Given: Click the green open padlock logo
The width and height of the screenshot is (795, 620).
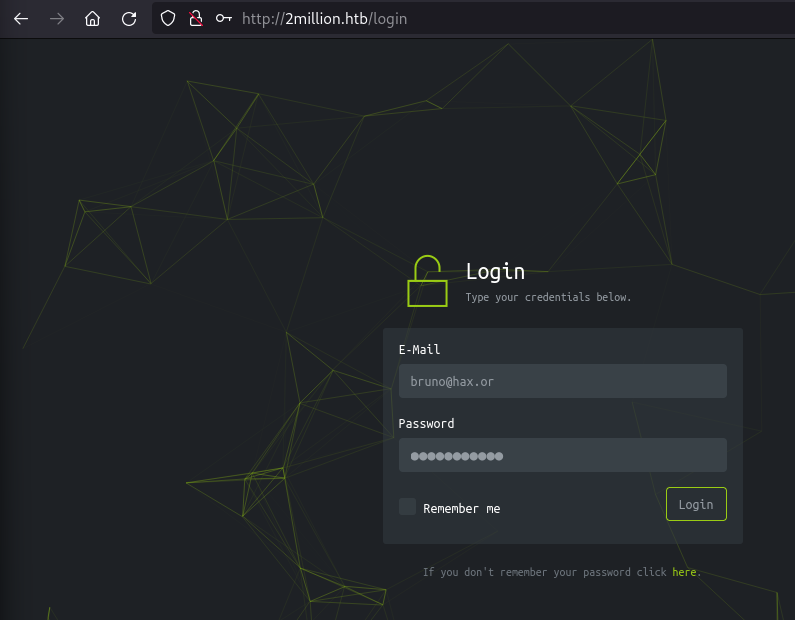Looking at the screenshot, I should tap(427, 281).
